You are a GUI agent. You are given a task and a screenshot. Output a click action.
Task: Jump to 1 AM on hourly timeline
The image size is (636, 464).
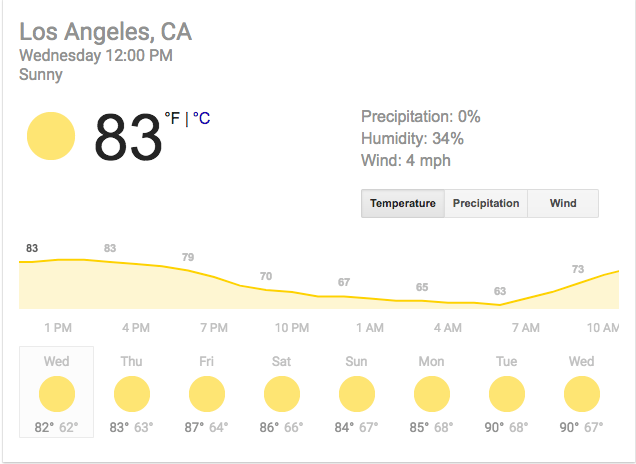pos(370,328)
